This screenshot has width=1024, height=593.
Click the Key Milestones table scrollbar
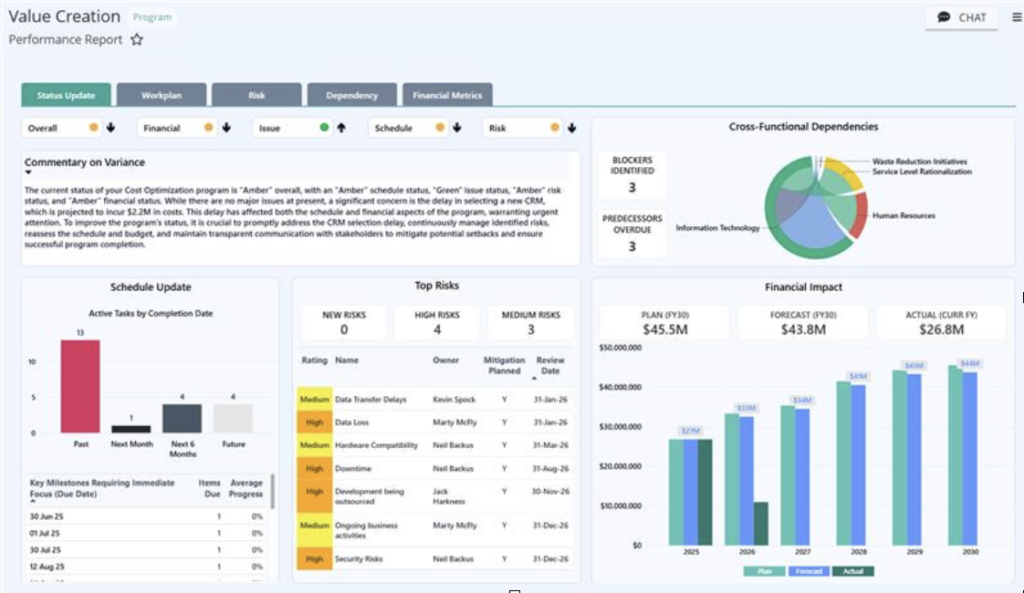coord(272,491)
